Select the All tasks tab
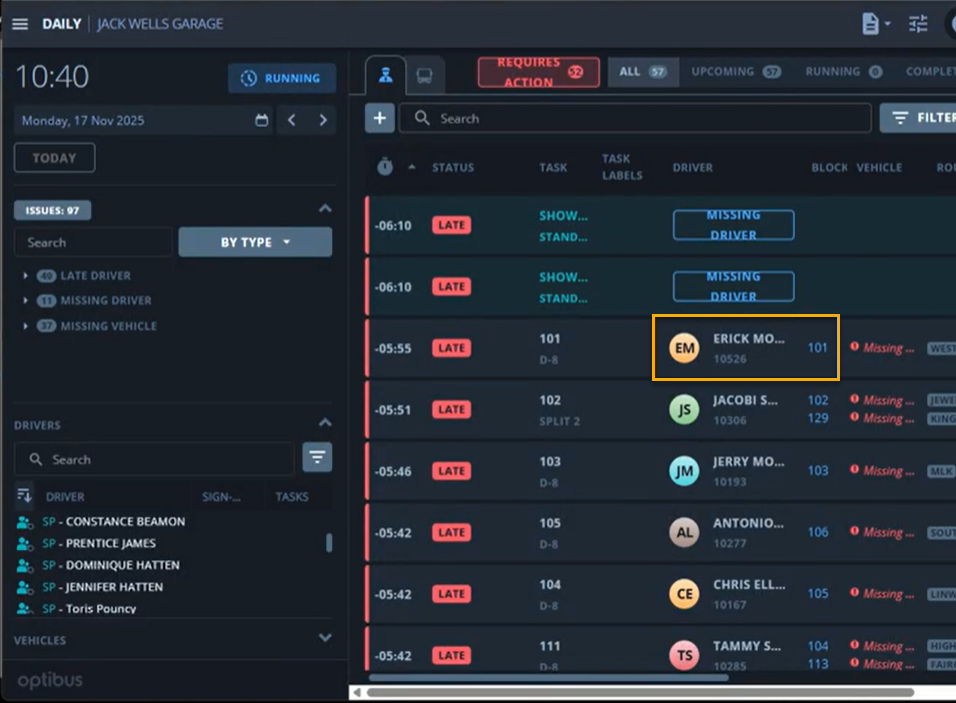This screenshot has width=956, height=703. (642, 72)
